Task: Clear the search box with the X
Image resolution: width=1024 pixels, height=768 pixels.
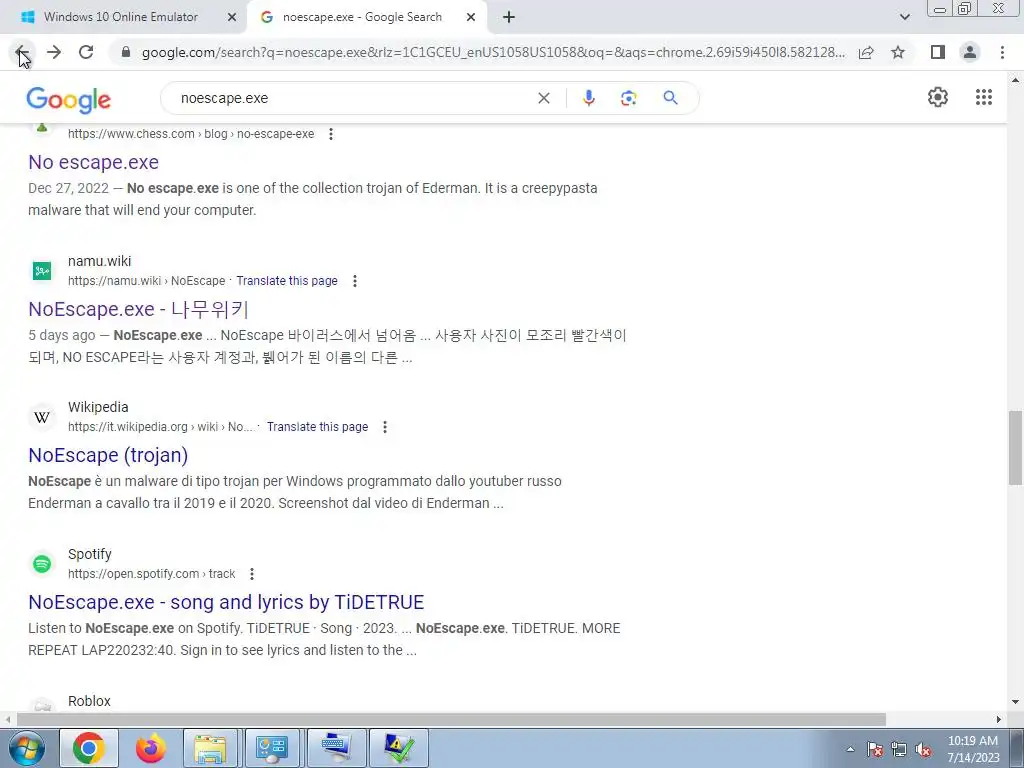Action: [x=543, y=98]
